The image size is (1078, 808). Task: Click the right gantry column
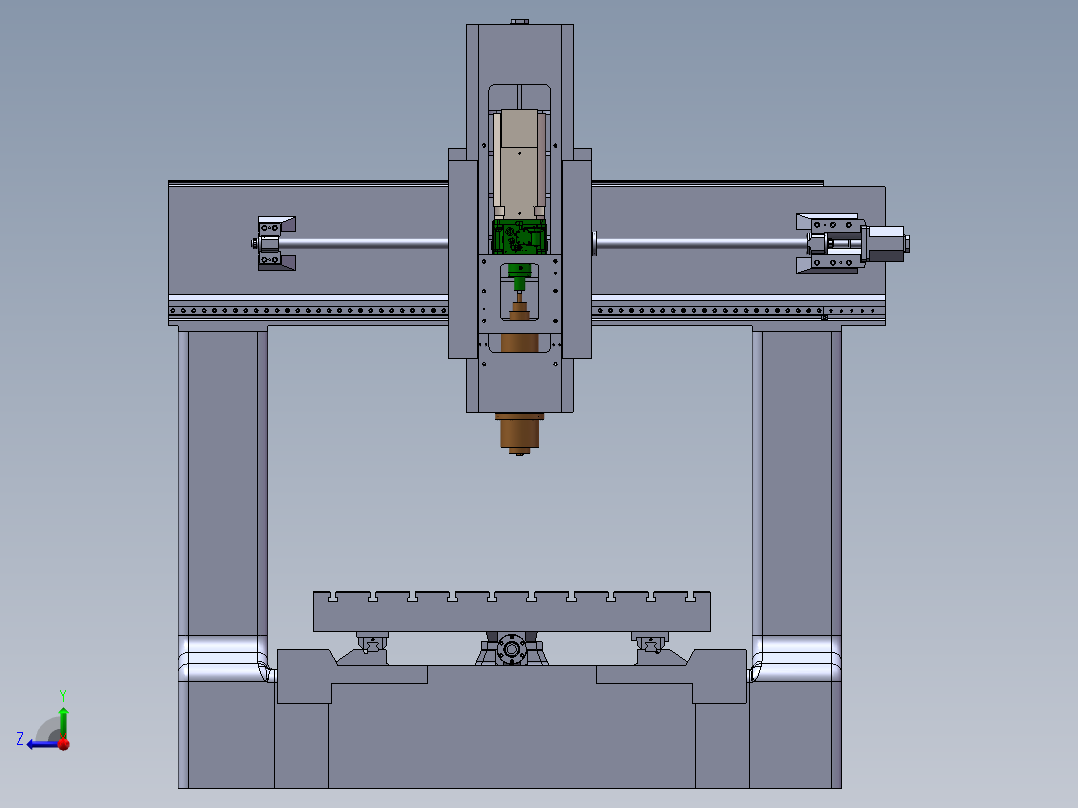click(795, 480)
